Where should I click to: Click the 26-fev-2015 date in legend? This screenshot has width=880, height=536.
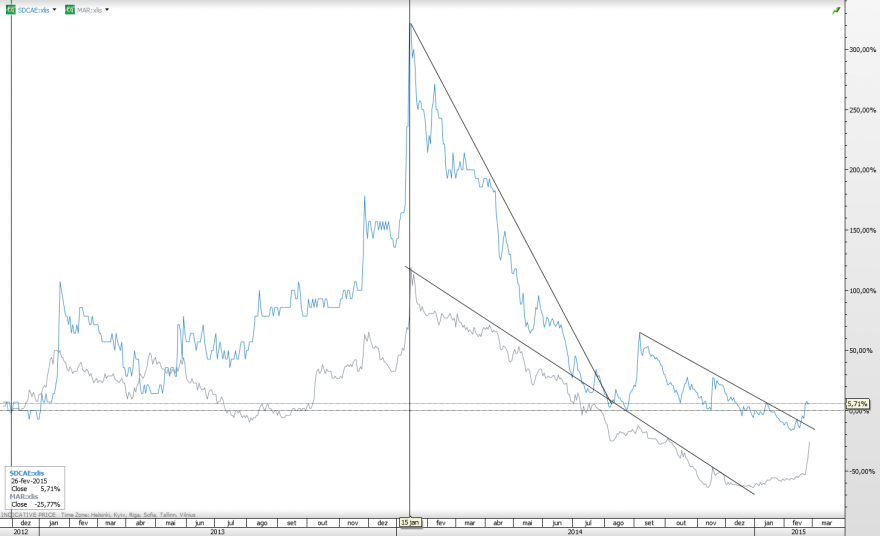29,481
